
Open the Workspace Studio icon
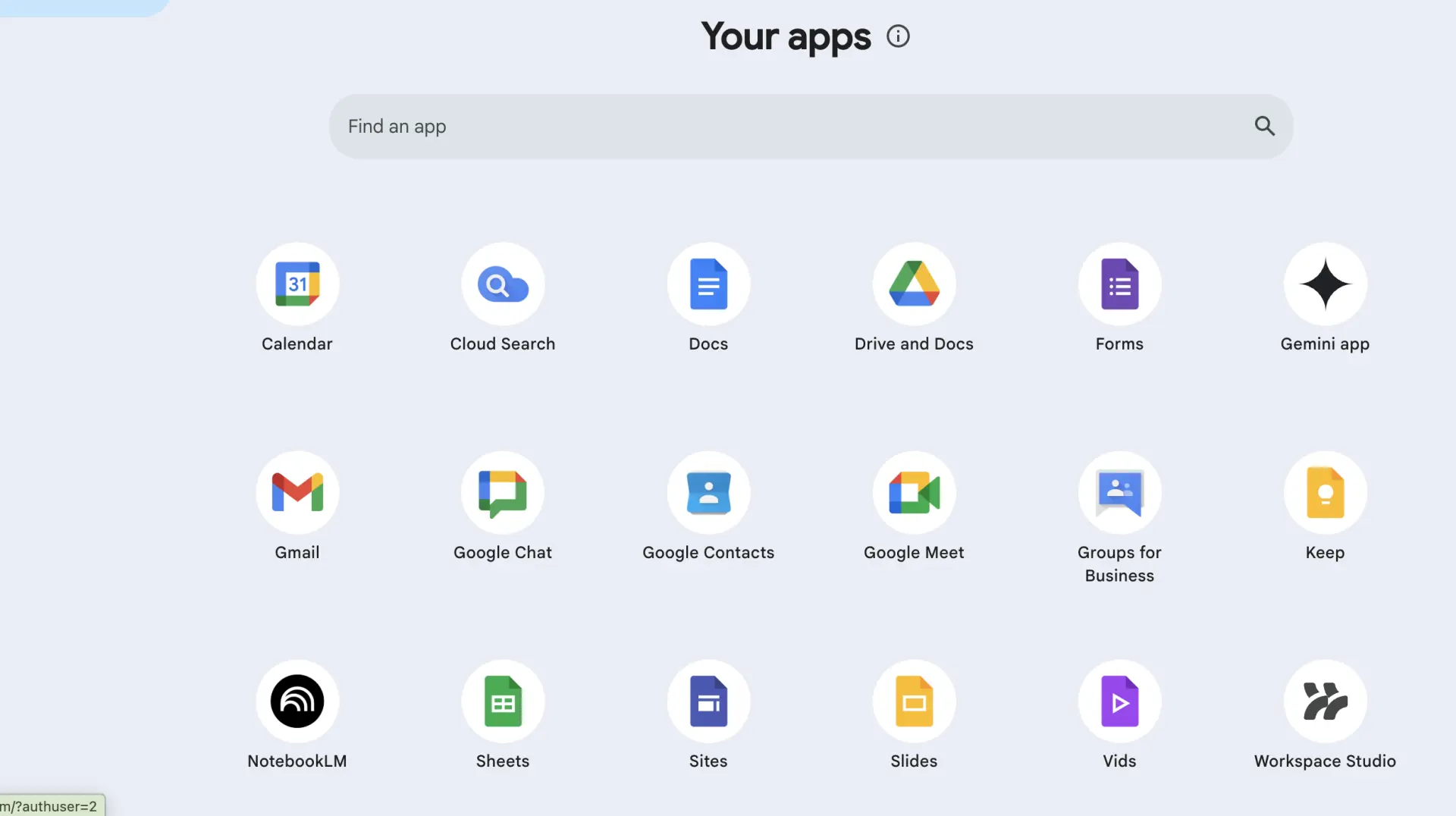(x=1325, y=701)
